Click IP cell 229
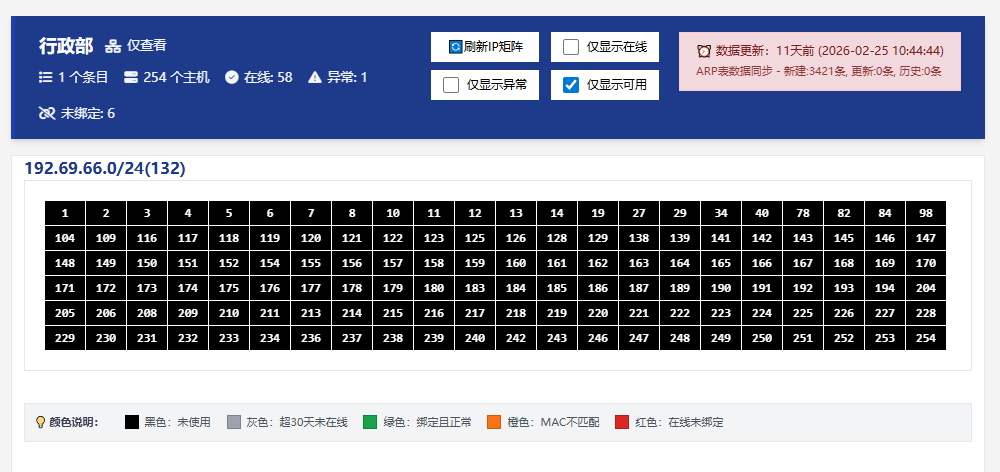The height and width of the screenshot is (472, 1000). pos(65,338)
